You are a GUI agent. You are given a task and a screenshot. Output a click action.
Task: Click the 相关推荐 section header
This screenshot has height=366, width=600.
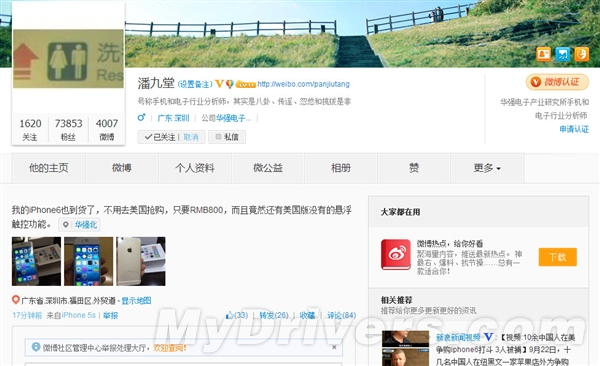pyautogui.click(x=396, y=300)
